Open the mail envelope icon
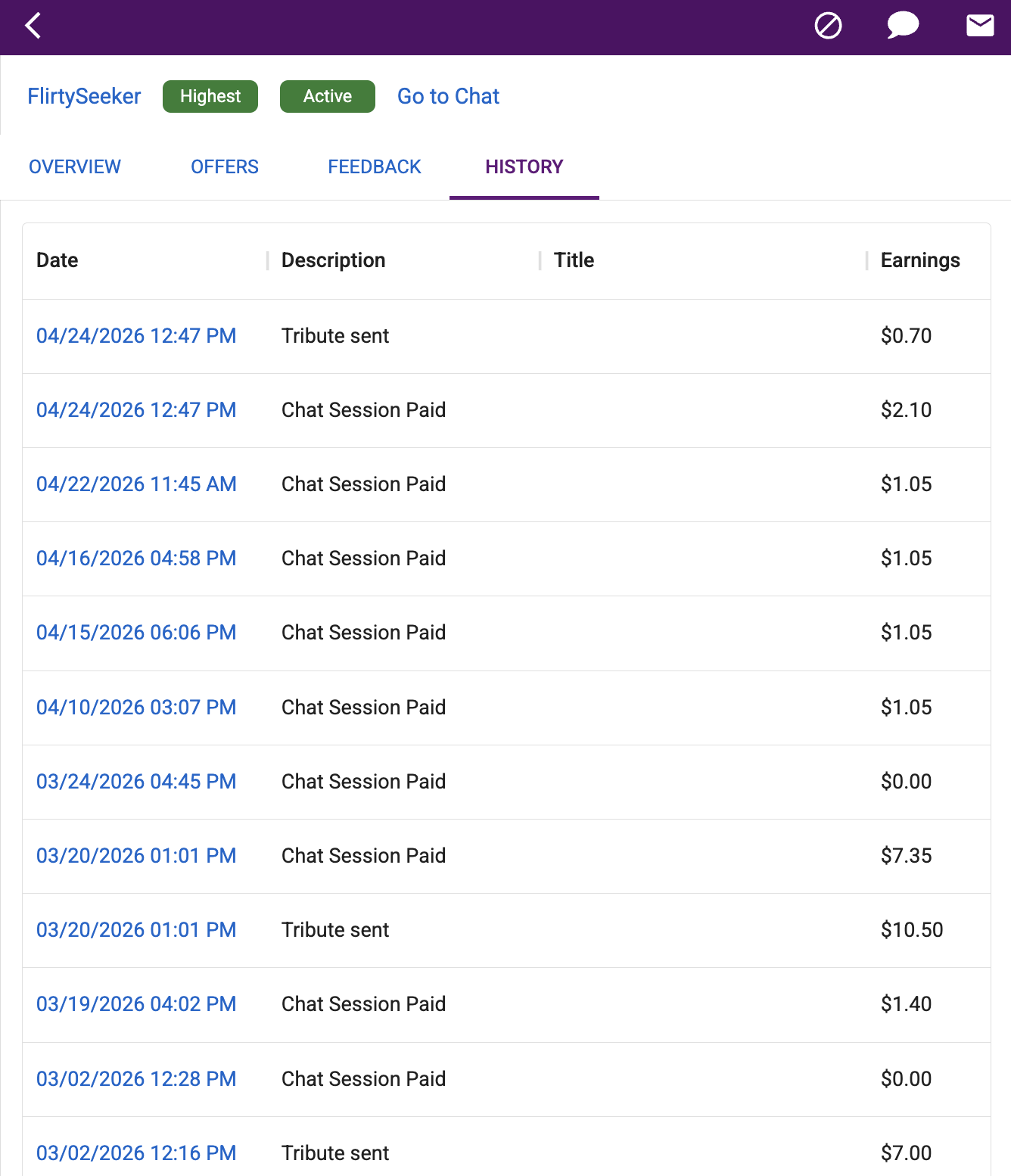This screenshot has width=1011, height=1176. 980,26
